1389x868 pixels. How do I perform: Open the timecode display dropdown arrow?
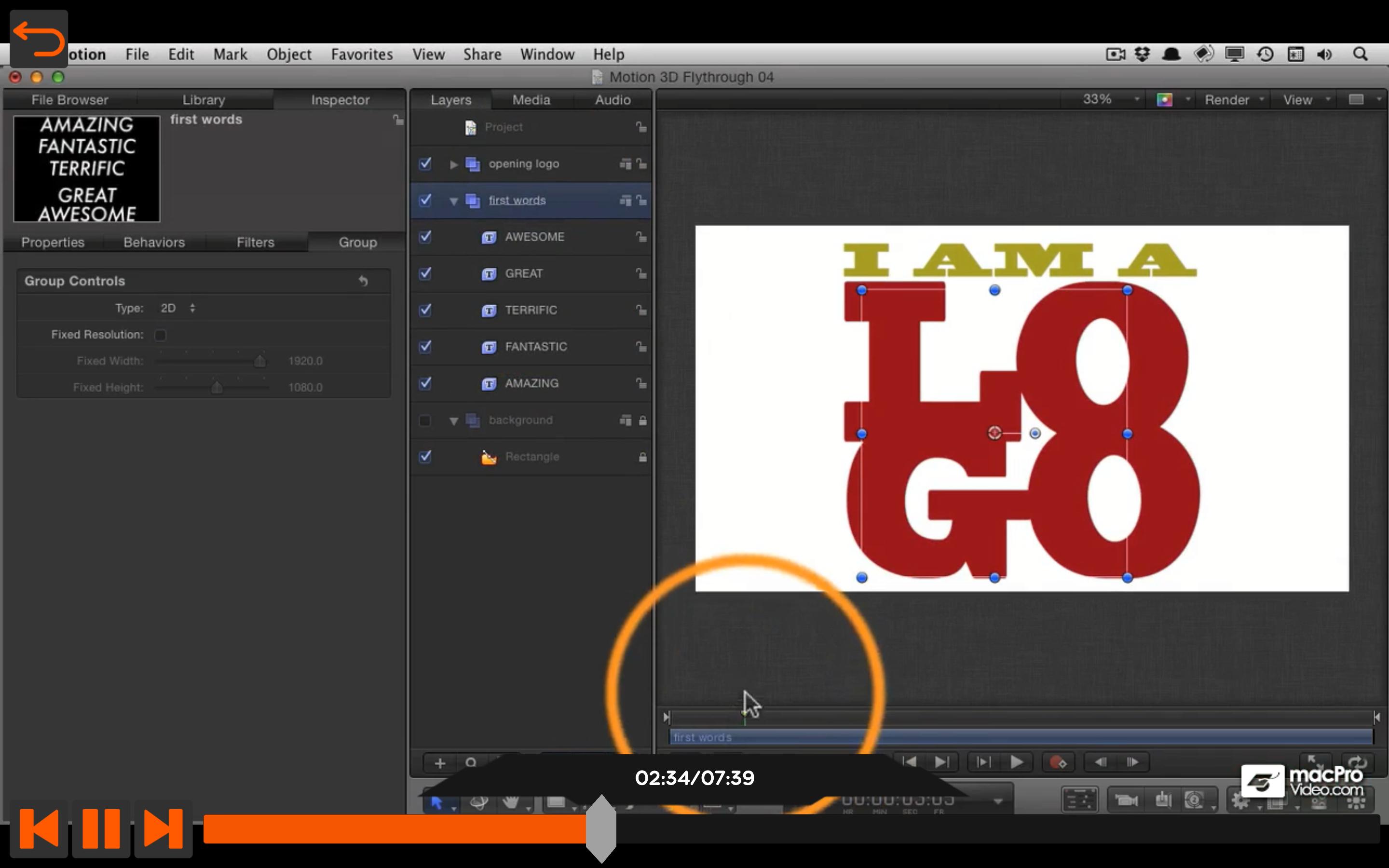tap(998, 801)
